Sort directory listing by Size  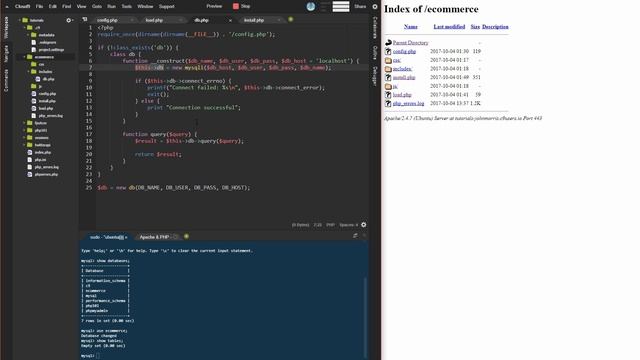[475, 27]
